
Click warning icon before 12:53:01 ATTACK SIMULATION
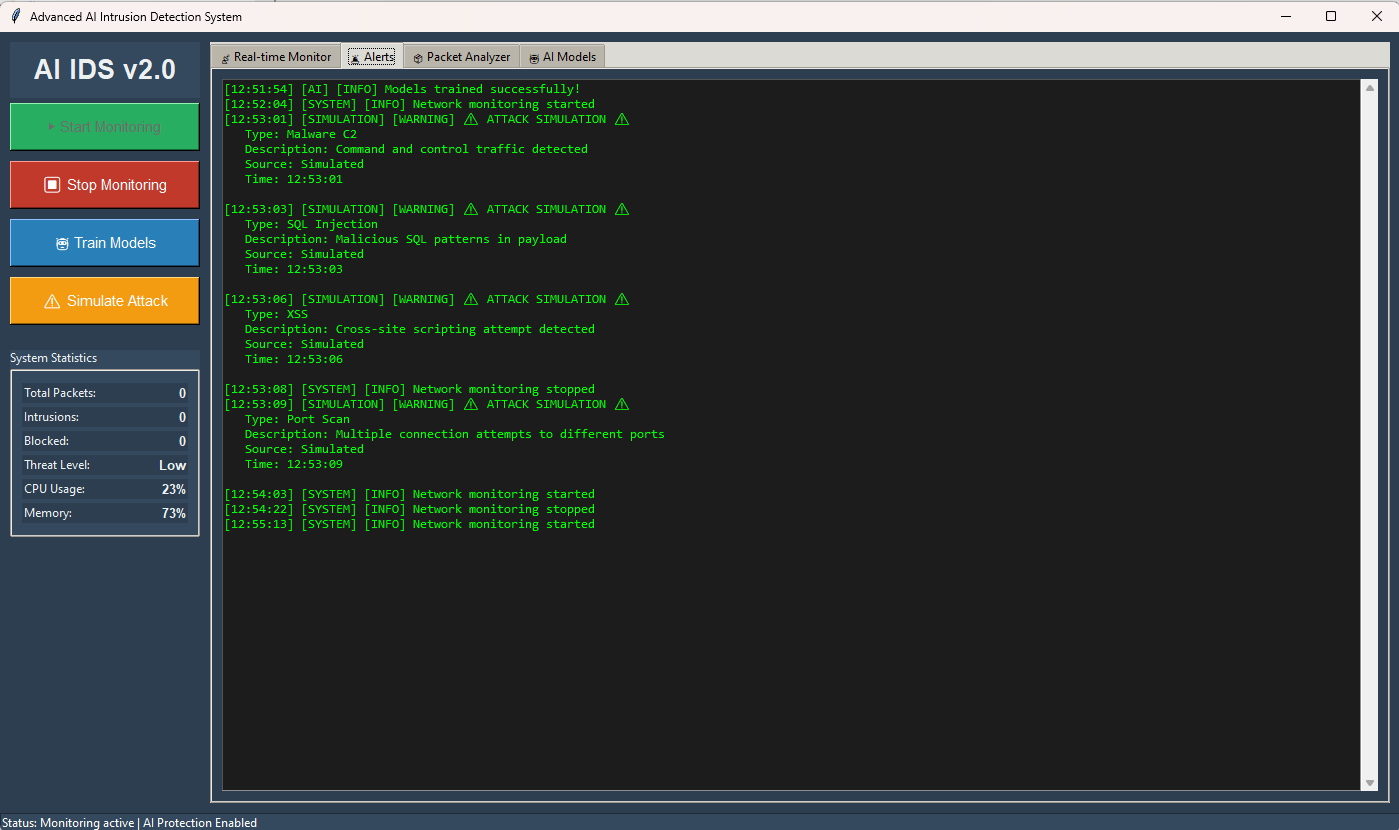click(x=471, y=120)
